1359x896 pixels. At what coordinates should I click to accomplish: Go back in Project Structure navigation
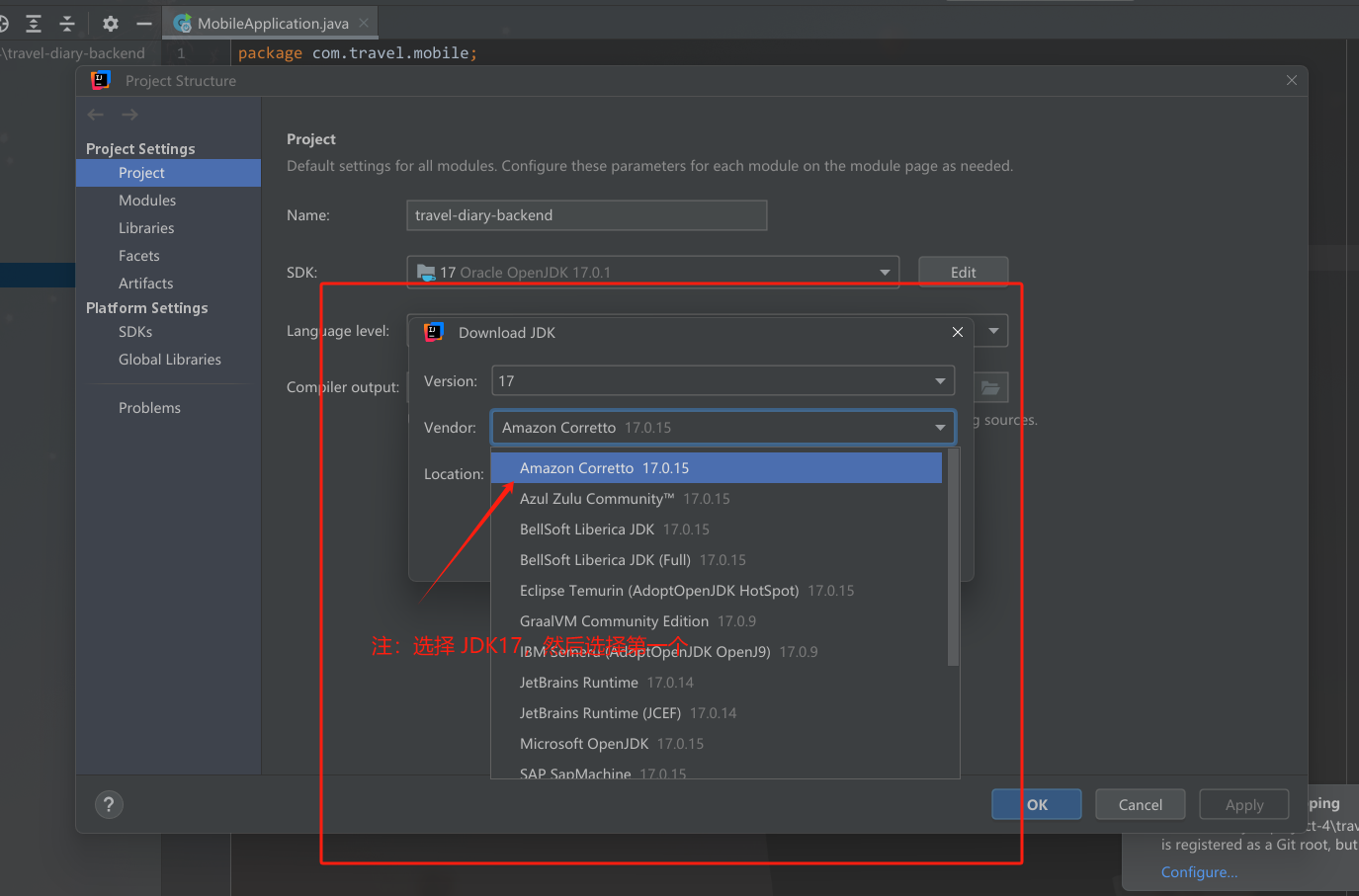(x=96, y=115)
